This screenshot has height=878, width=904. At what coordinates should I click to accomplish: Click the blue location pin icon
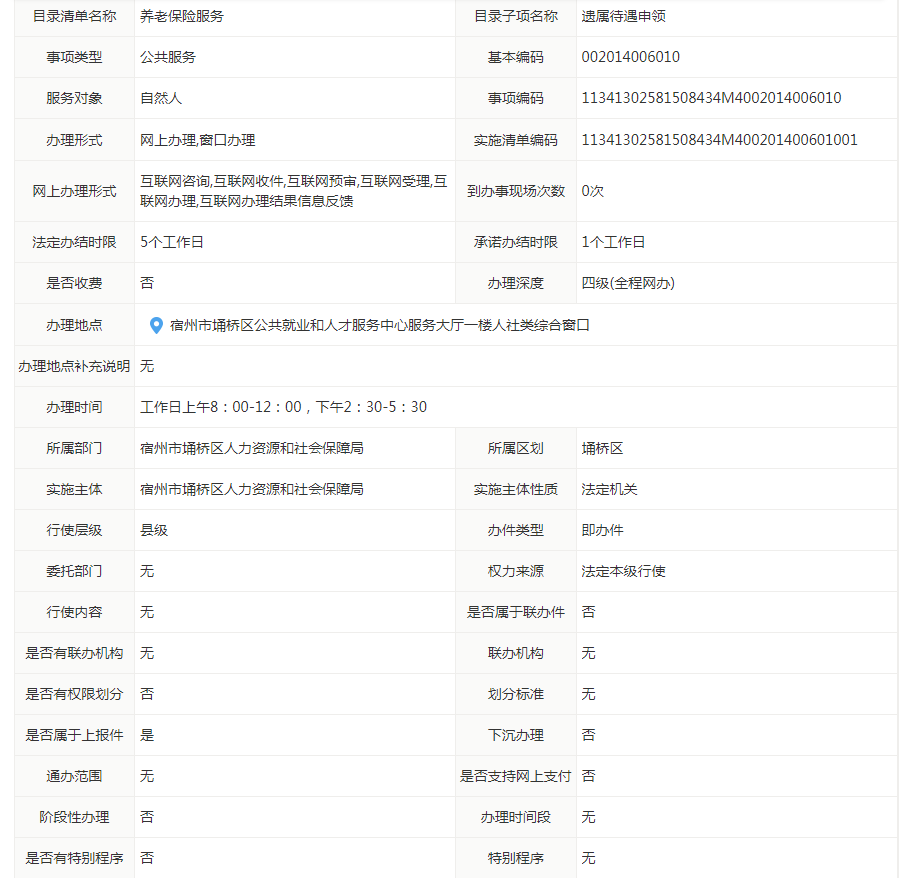coord(156,325)
